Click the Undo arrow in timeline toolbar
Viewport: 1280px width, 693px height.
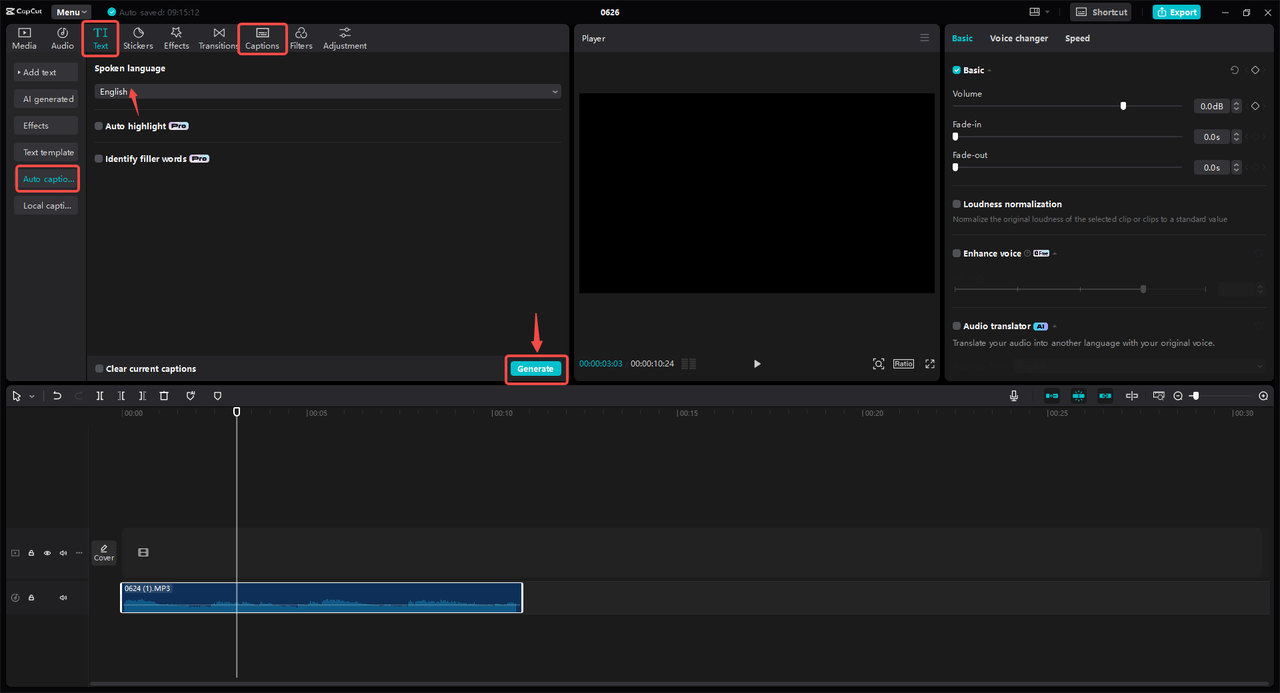57,396
